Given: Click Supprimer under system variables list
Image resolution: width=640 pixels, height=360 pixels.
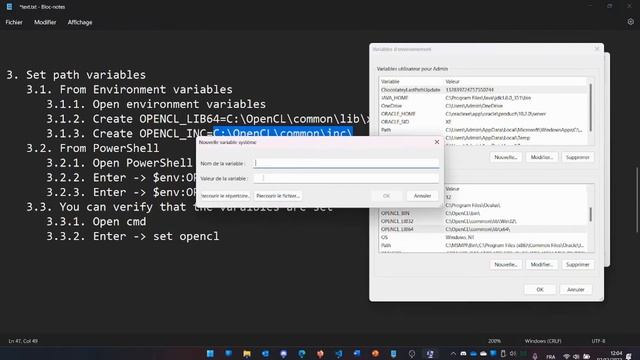Looking at the screenshot, I should coord(578,264).
